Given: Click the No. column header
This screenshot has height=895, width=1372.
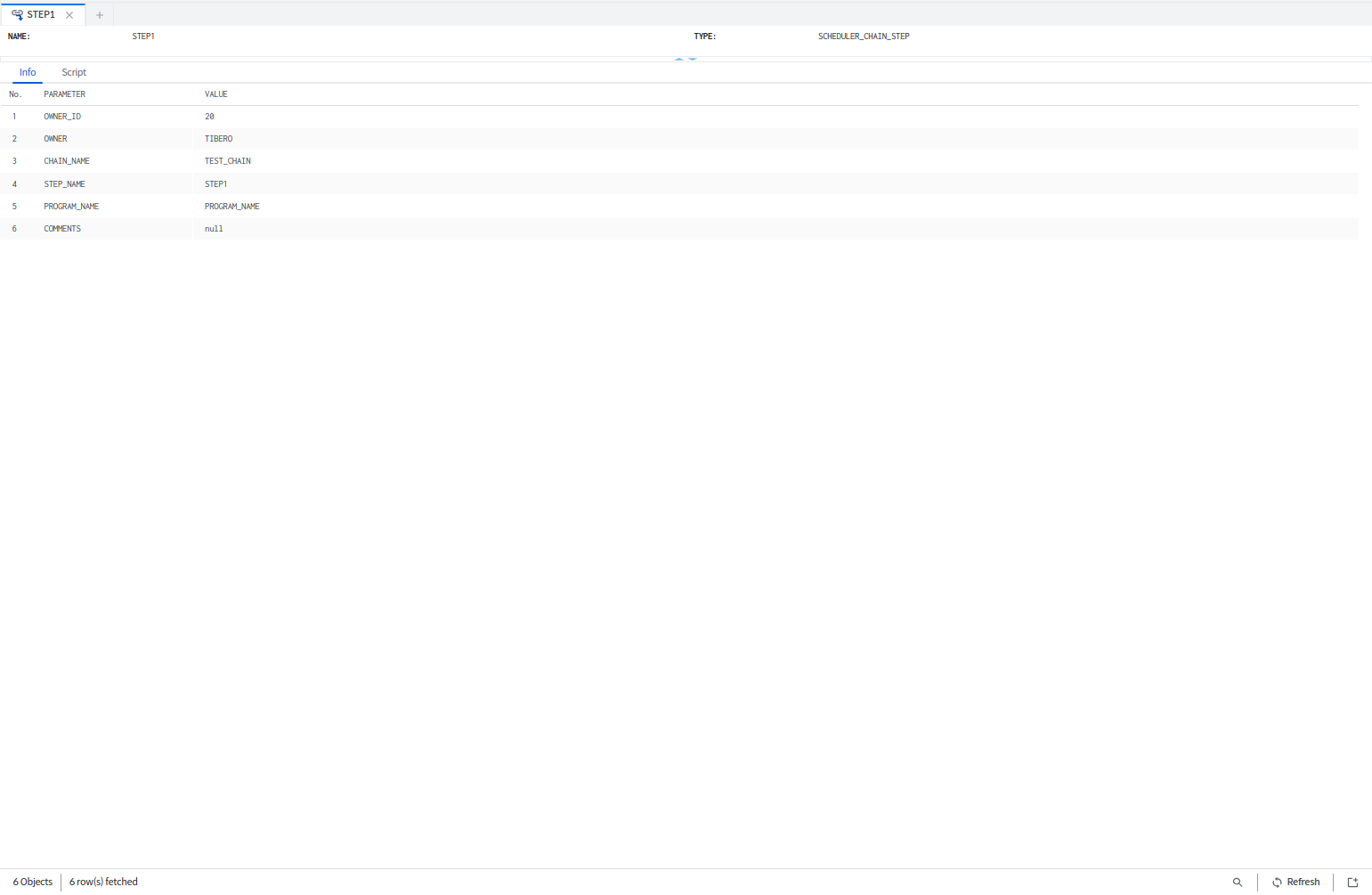Looking at the screenshot, I should [15, 94].
